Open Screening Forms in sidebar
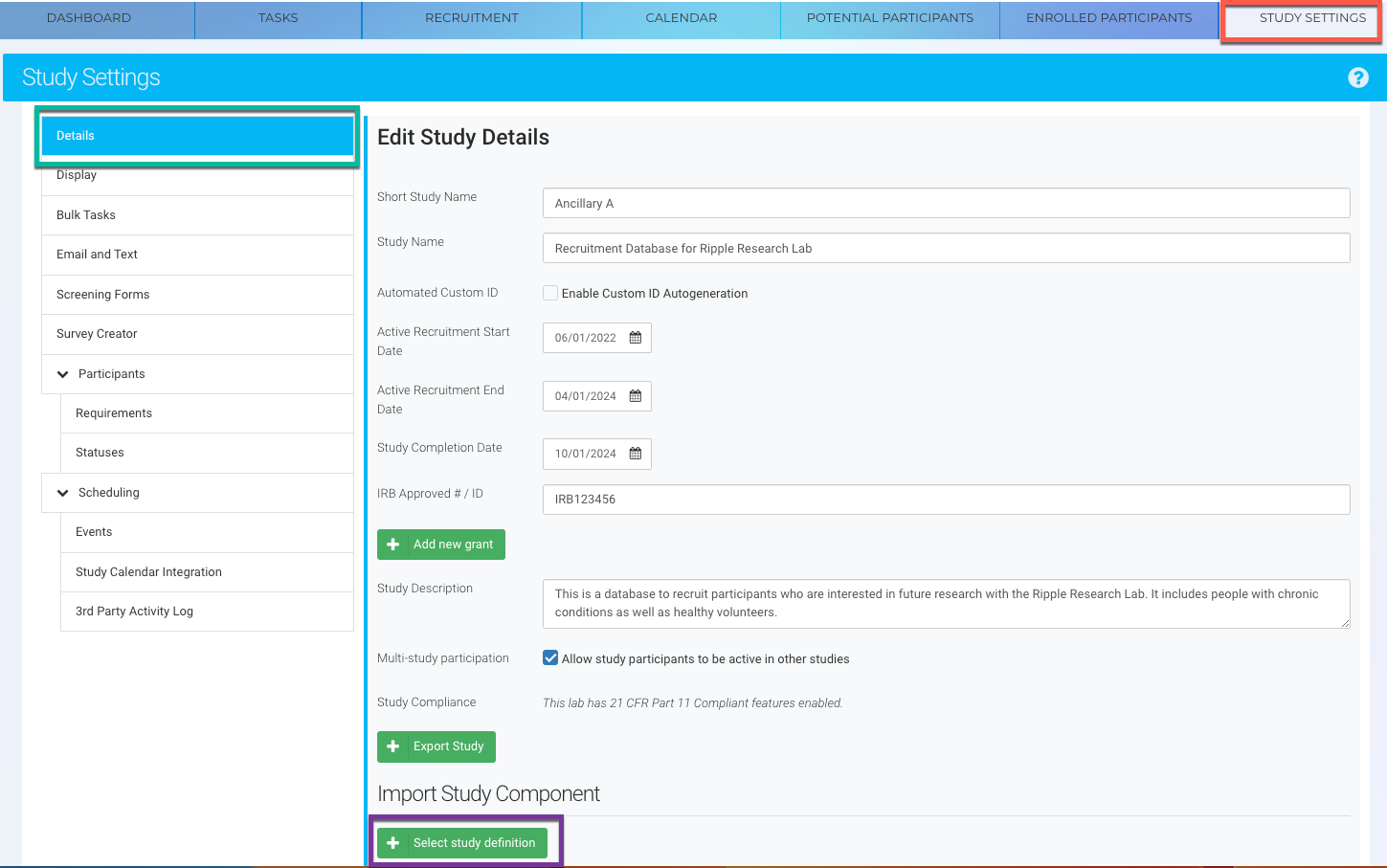The height and width of the screenshot is (868, 1387). 102,295
